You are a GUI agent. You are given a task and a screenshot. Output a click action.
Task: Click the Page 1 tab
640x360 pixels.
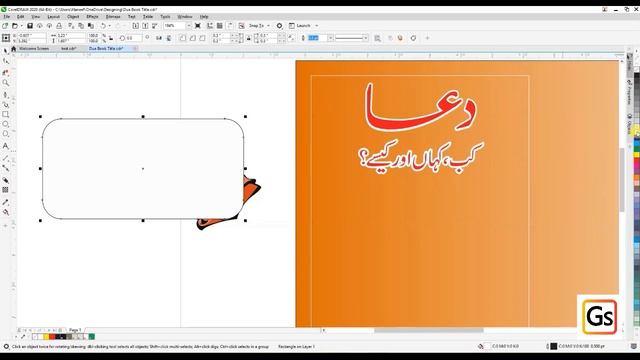click(x=75, y=330)
